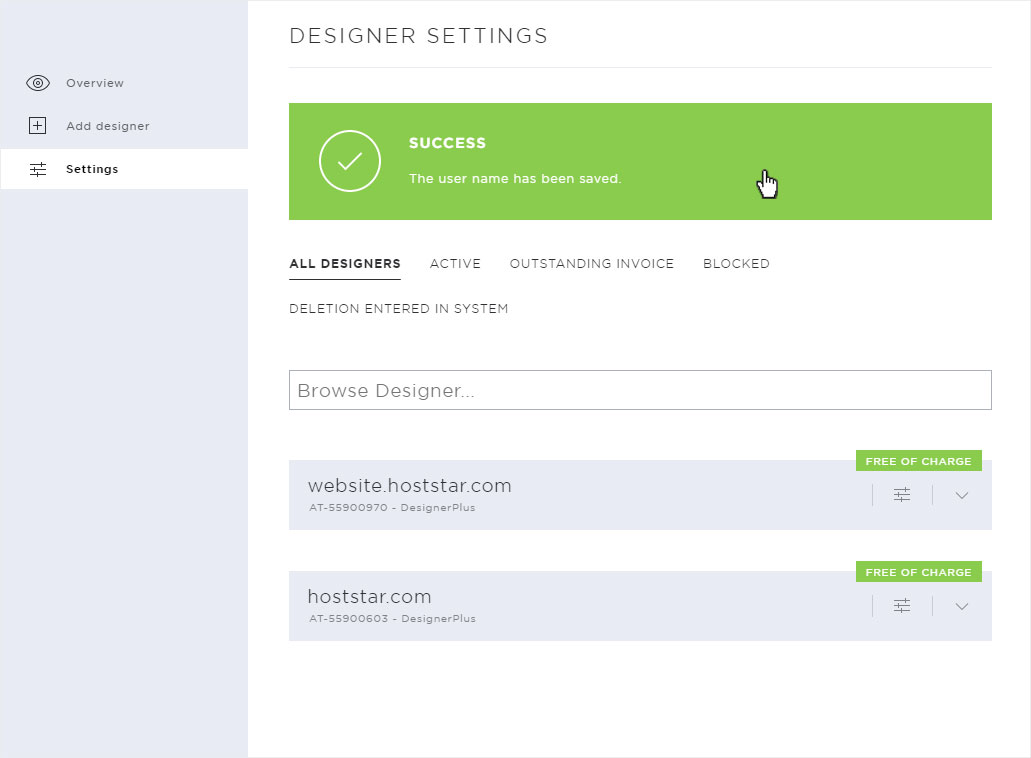
Task: Switch to the Blocked tab
Action: (x=736, y=264)
